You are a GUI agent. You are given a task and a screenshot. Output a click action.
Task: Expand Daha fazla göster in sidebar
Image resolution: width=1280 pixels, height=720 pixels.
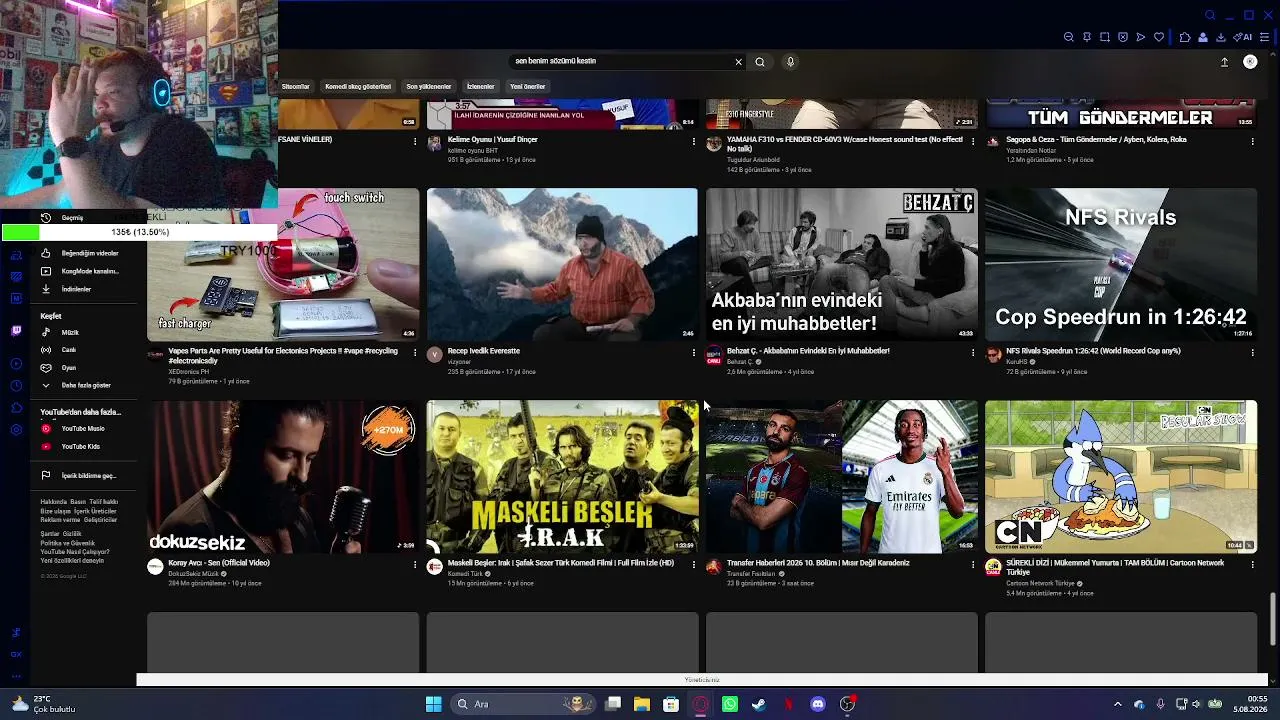[x=88, y=385]
